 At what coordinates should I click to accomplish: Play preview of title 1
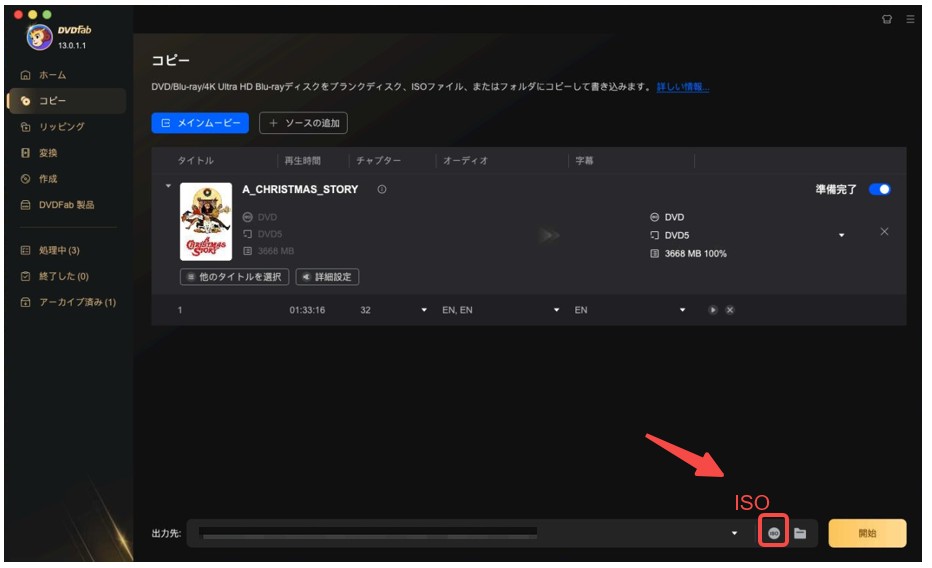712,310
